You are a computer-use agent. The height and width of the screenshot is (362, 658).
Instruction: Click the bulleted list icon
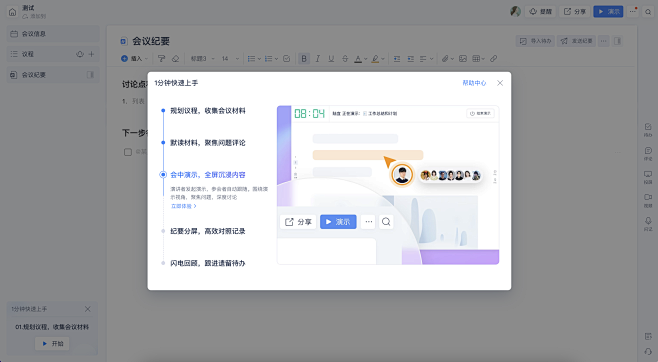tap(251, 59)
